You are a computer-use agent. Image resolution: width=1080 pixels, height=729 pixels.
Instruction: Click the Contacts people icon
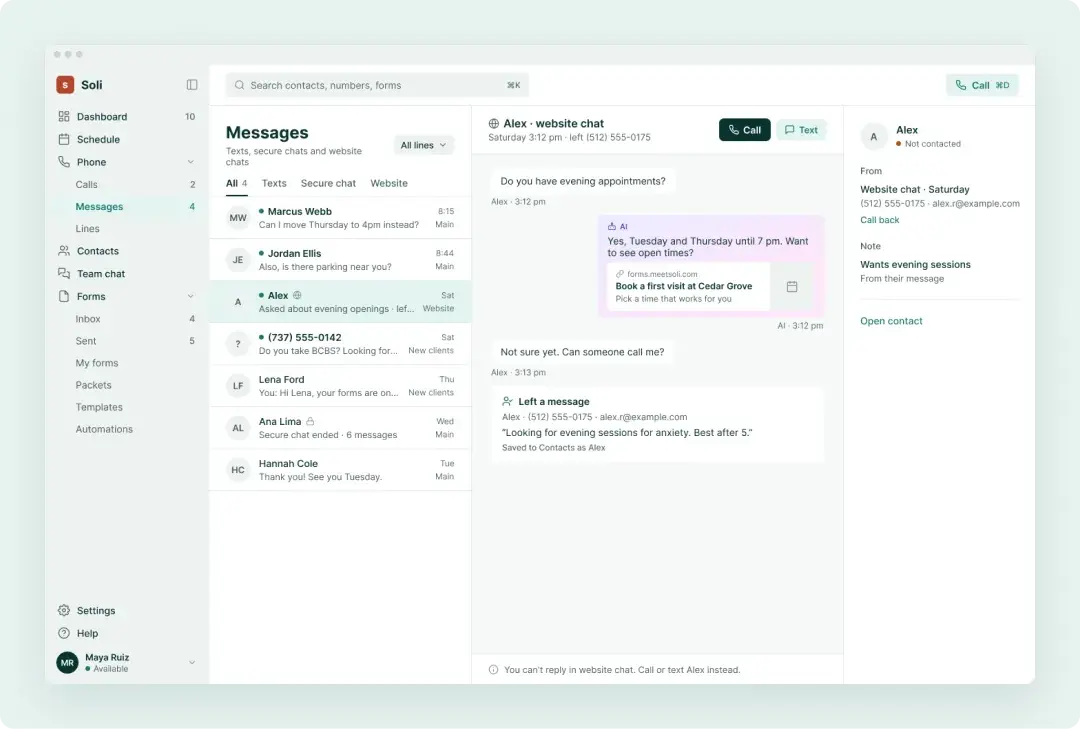tap(64, 251)
